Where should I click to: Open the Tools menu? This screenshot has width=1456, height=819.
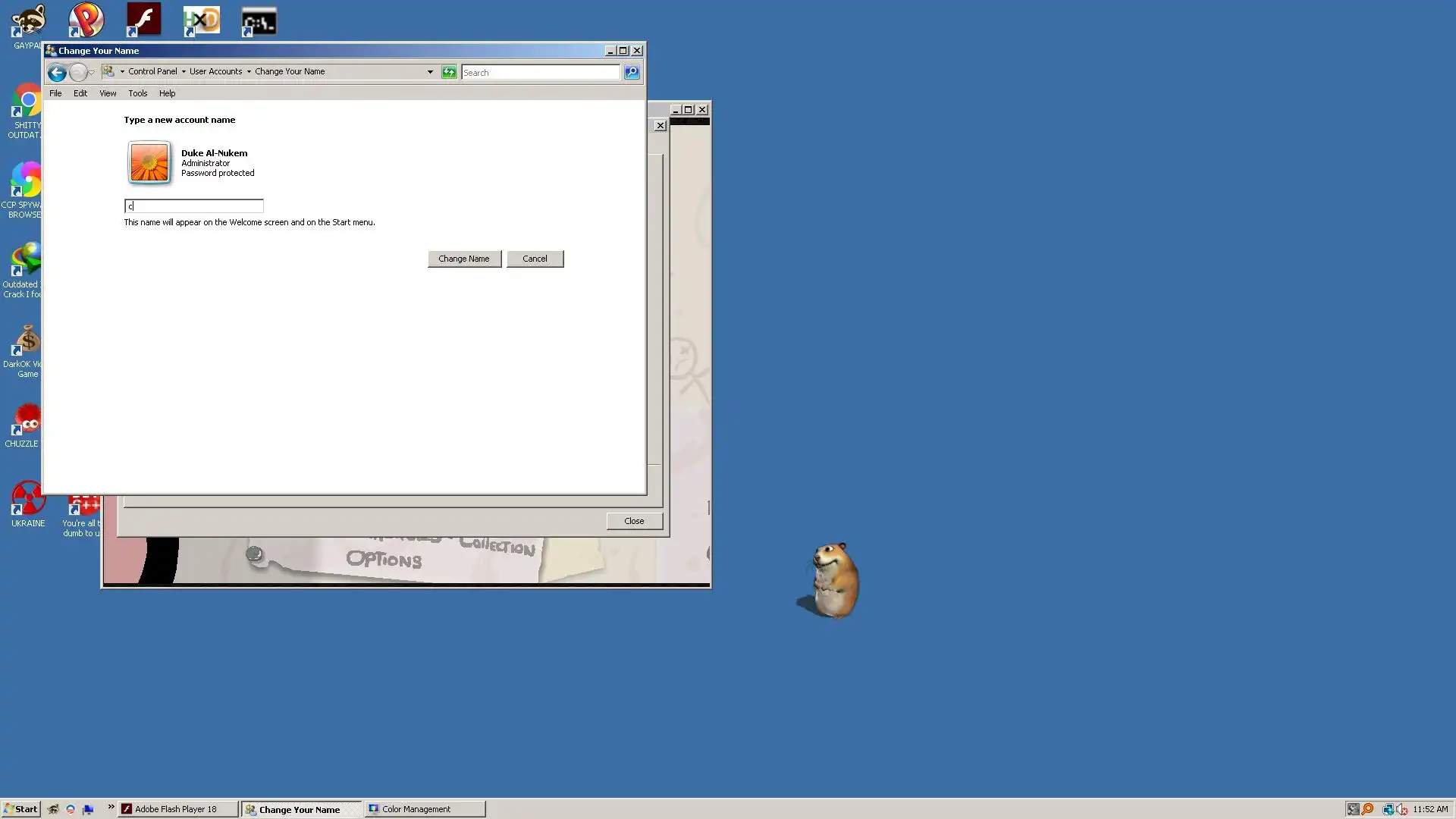click(x=137, y=93)
